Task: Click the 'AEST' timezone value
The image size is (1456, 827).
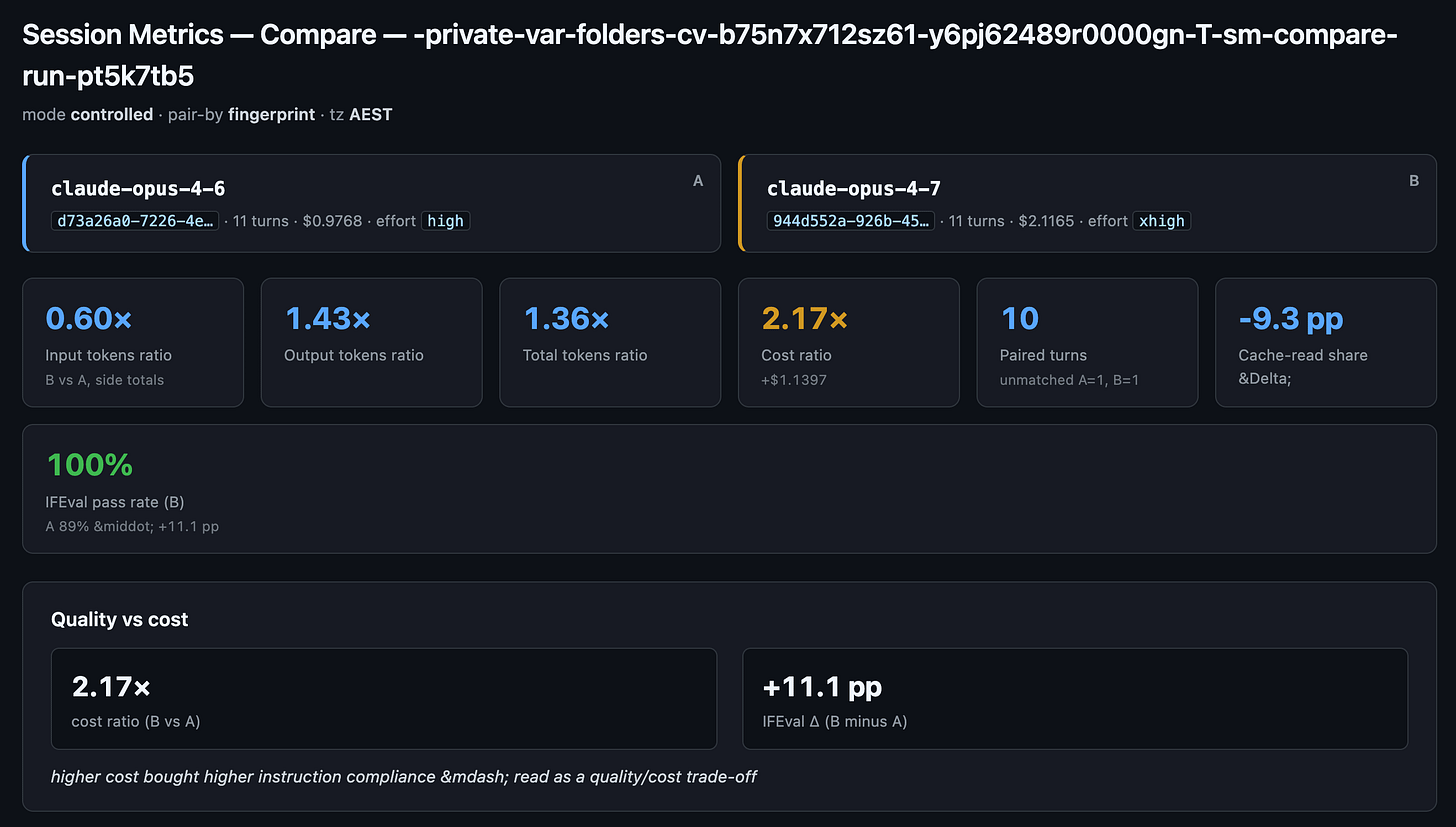Action: [371, 114]
